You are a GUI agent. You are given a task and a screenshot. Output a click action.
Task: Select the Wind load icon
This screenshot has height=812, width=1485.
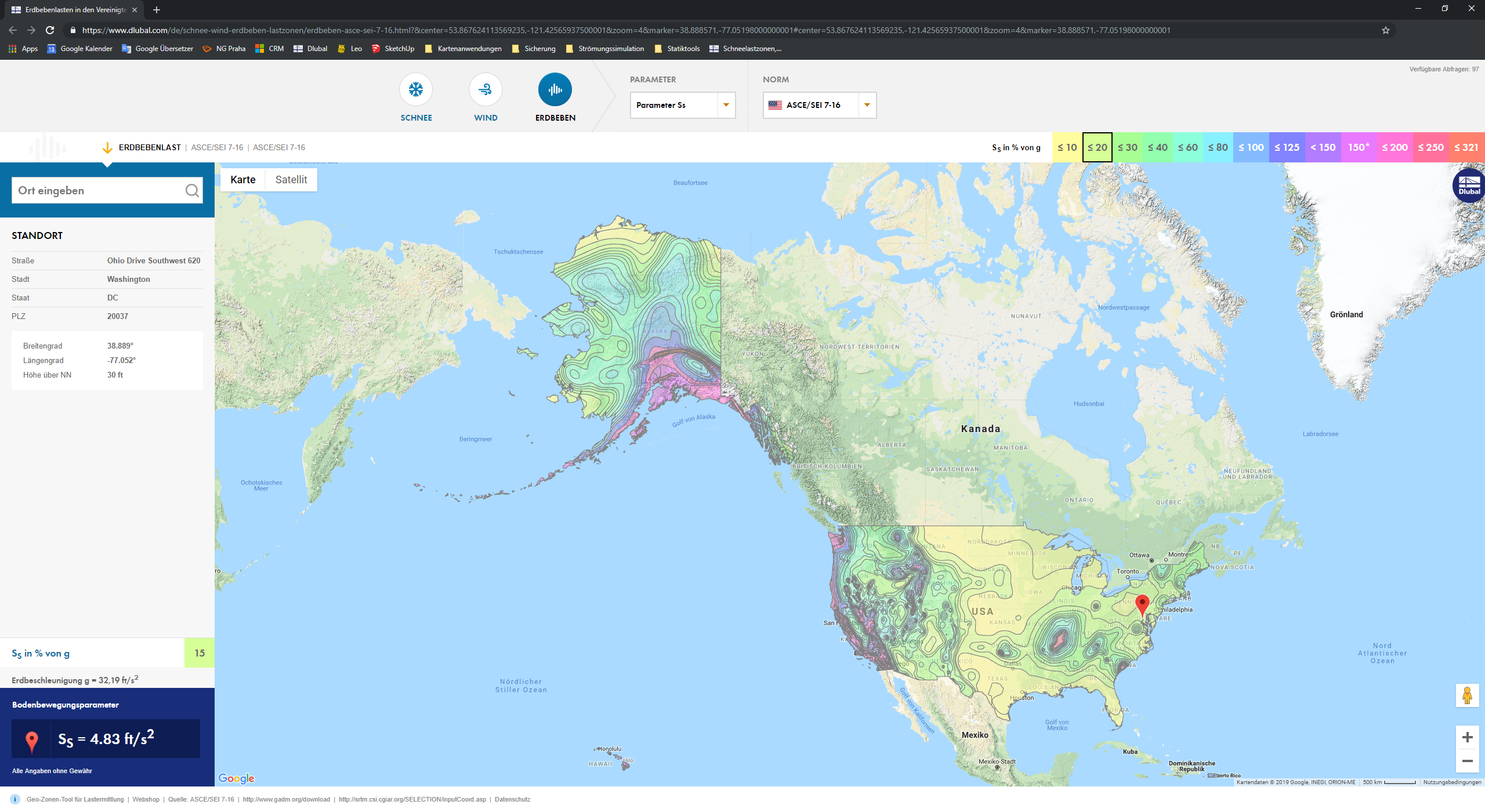pyautogui.click(x=486, y=89)
